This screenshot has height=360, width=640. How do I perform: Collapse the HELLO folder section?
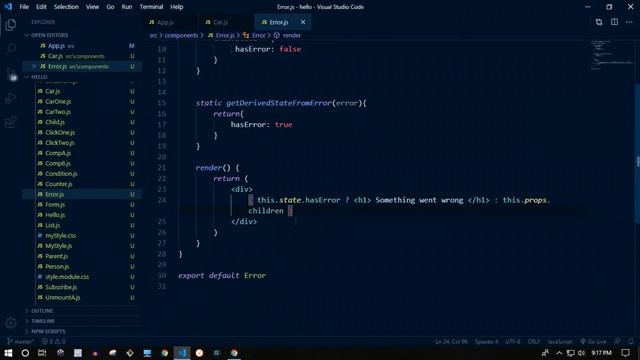(x=82, y=77)
